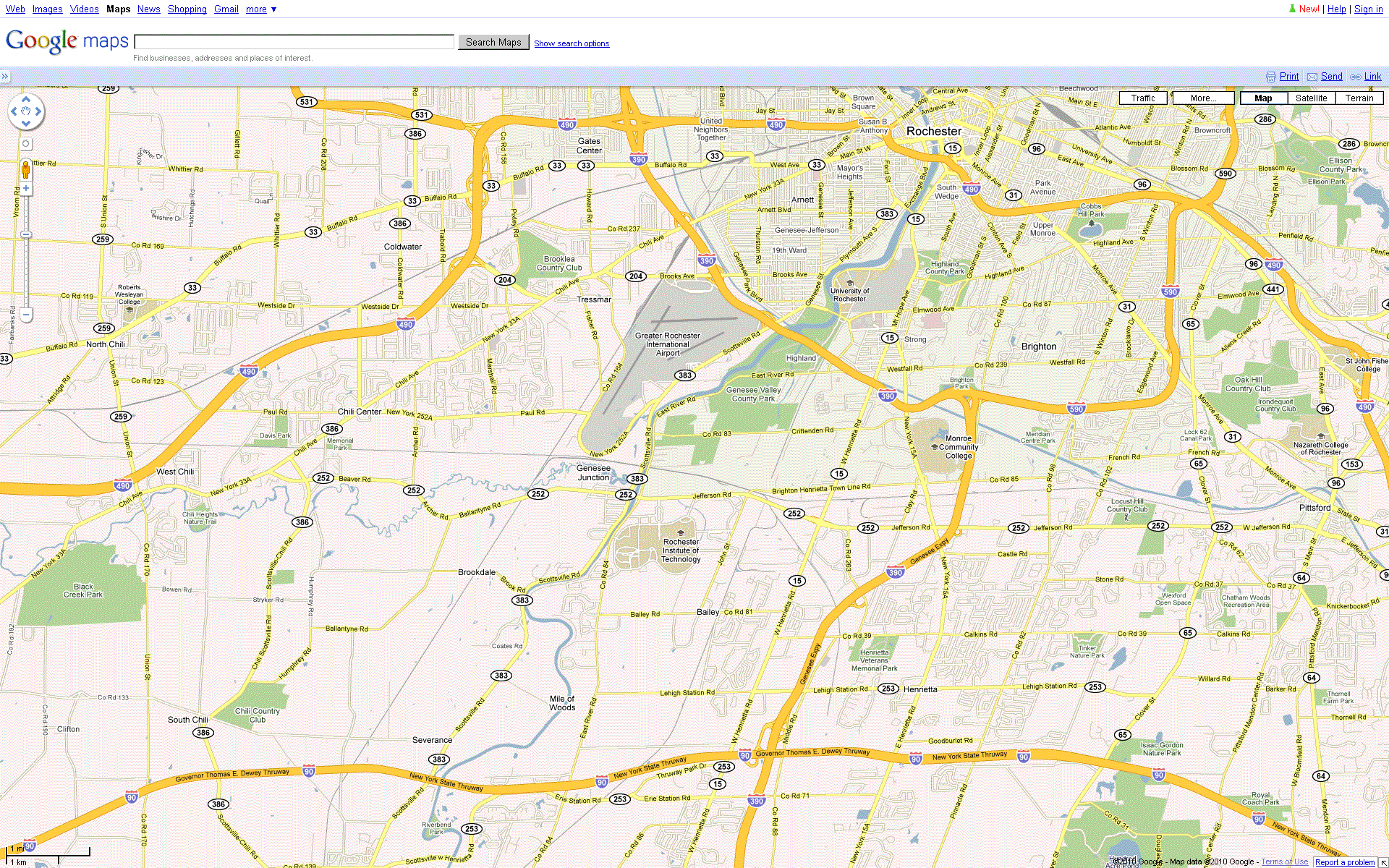This screenshot has height=868, width=1389.
Task: Open the Web tab in the top bar
Action: pos(15,9)
